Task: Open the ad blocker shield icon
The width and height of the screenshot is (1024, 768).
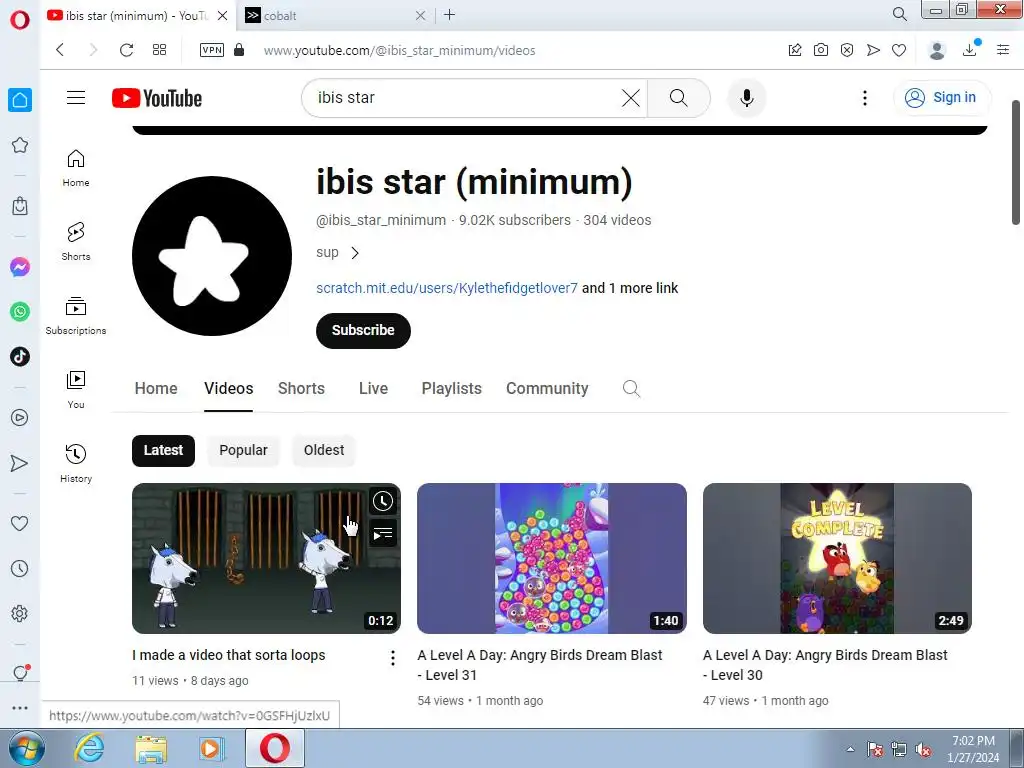Action: pos(847,50)
